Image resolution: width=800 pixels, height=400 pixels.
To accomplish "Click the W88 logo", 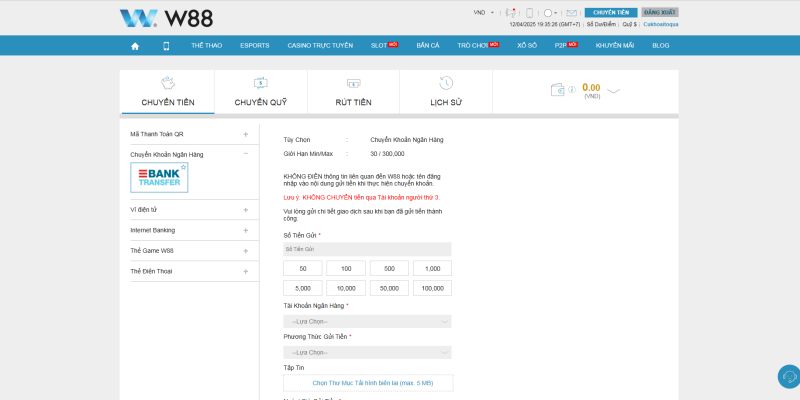I will click(x=166, y=18).
